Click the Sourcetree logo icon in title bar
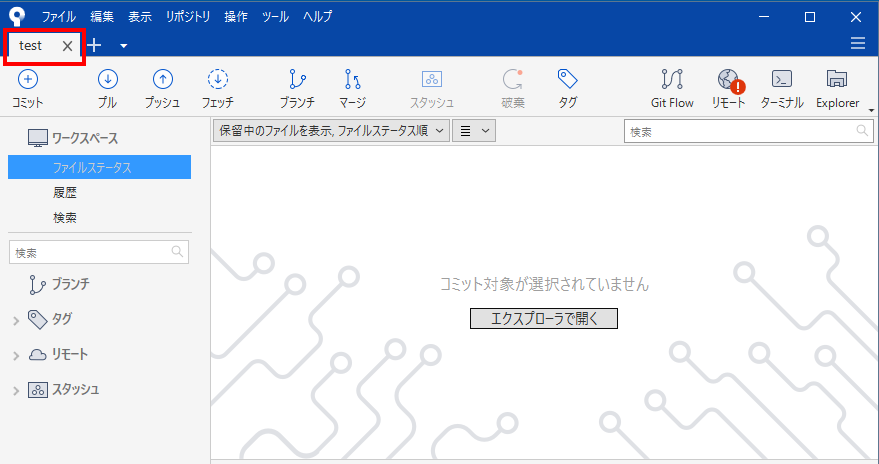Screen dimensions: 879x464 (17, 17)
